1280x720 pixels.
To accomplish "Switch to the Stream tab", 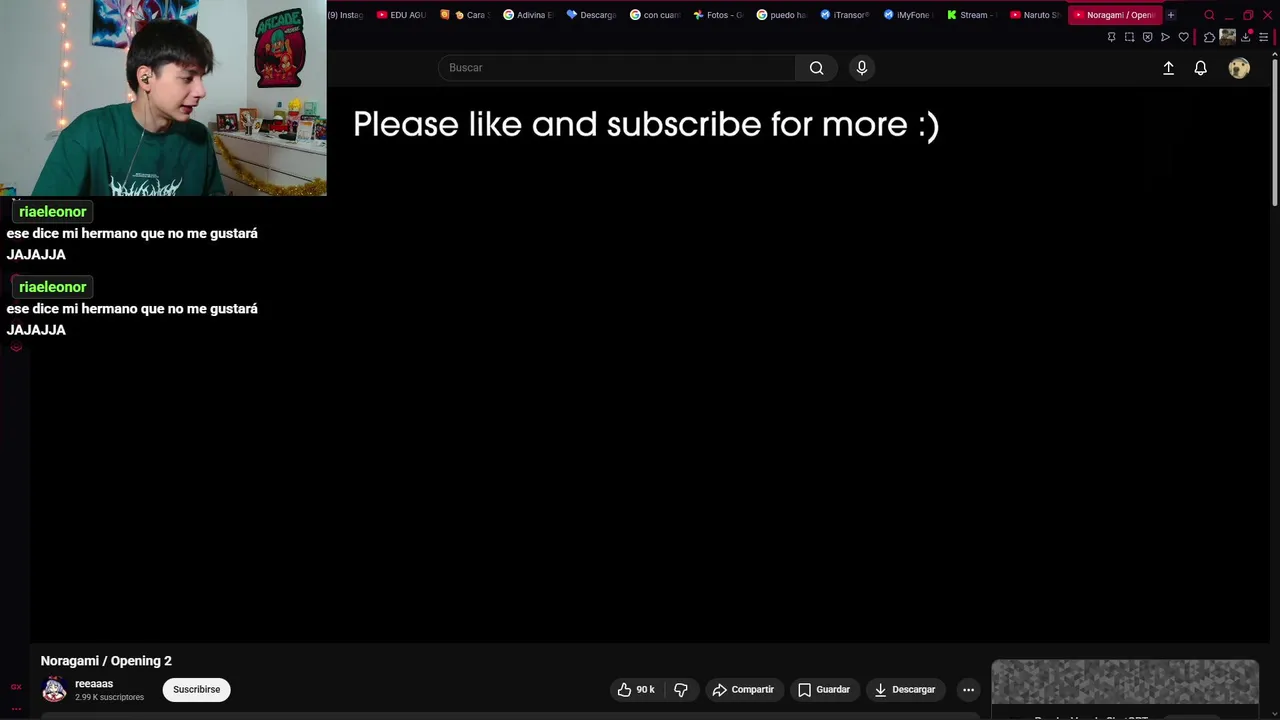I will [x=971, y=15].
